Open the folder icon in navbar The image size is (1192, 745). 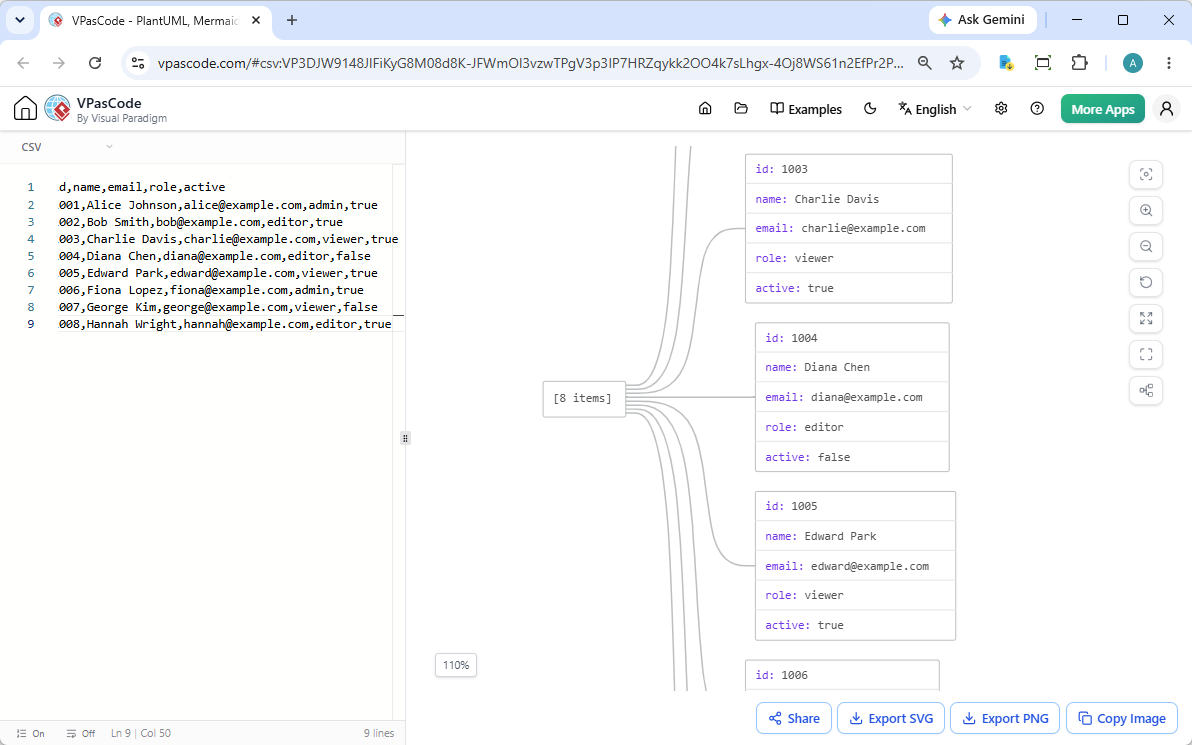click(x=740, y=109)
